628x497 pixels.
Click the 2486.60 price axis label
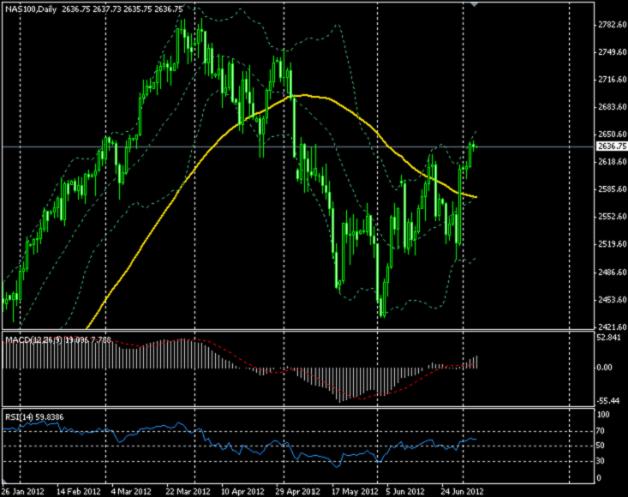click(x=612, y=272)
